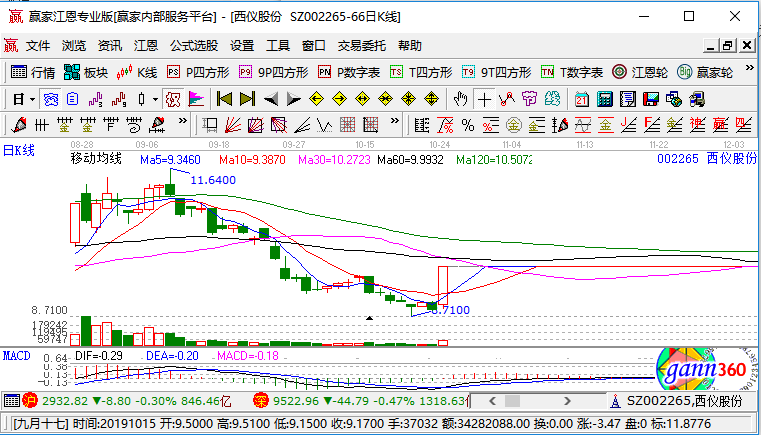Click the red 赢 angle-lines icon
Viewport: 761px width, 435px height.
click(x=720, y=125)
